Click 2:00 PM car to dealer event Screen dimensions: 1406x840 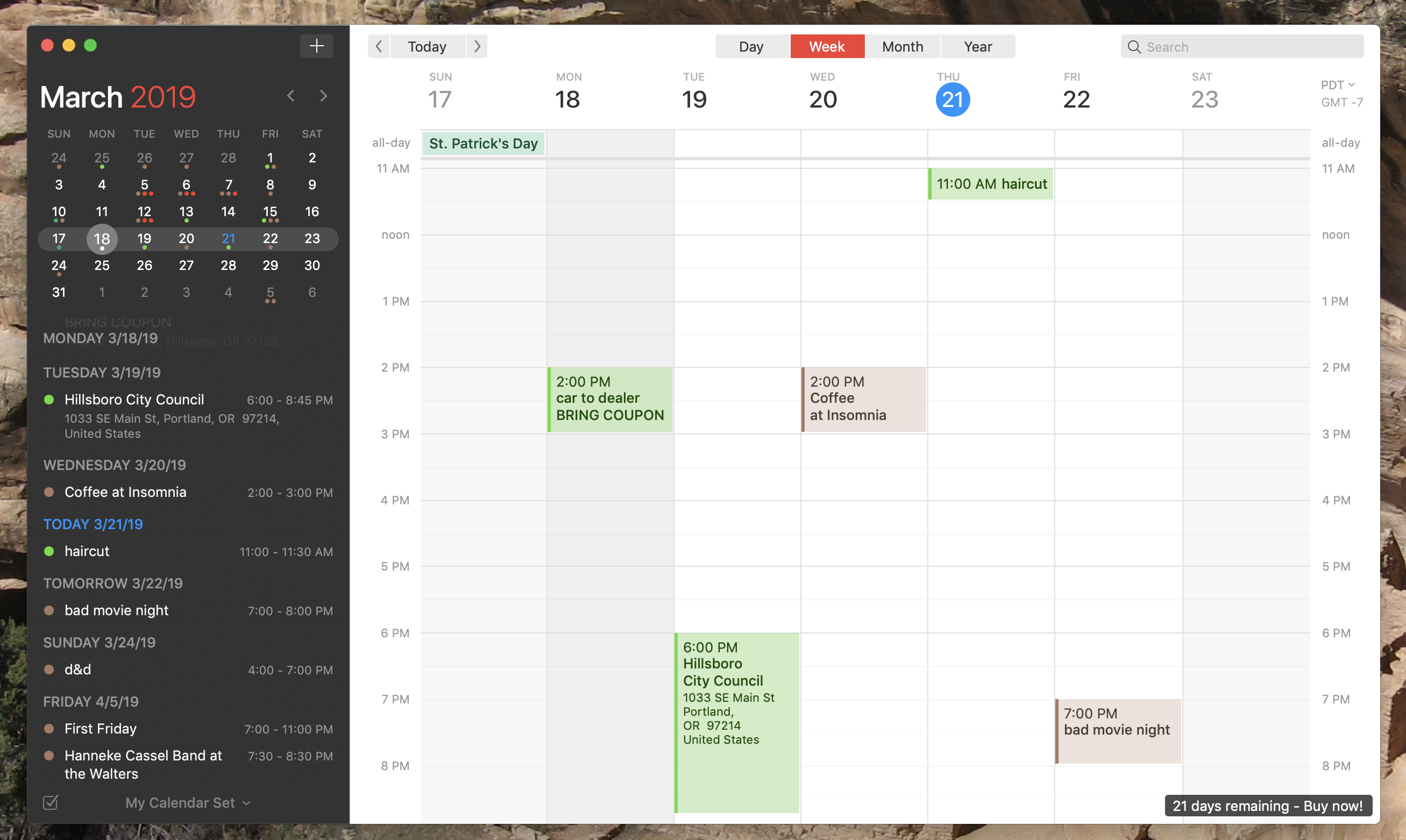(x=610, y=398)
